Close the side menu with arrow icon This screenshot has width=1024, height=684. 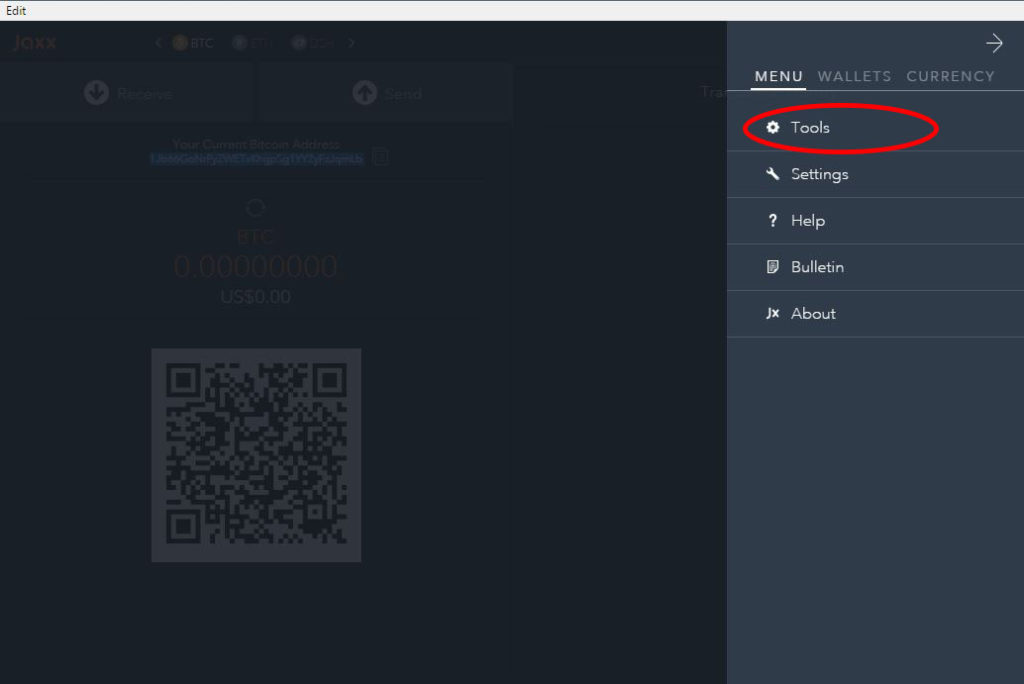pyautogui.click(x=994, y=44)
